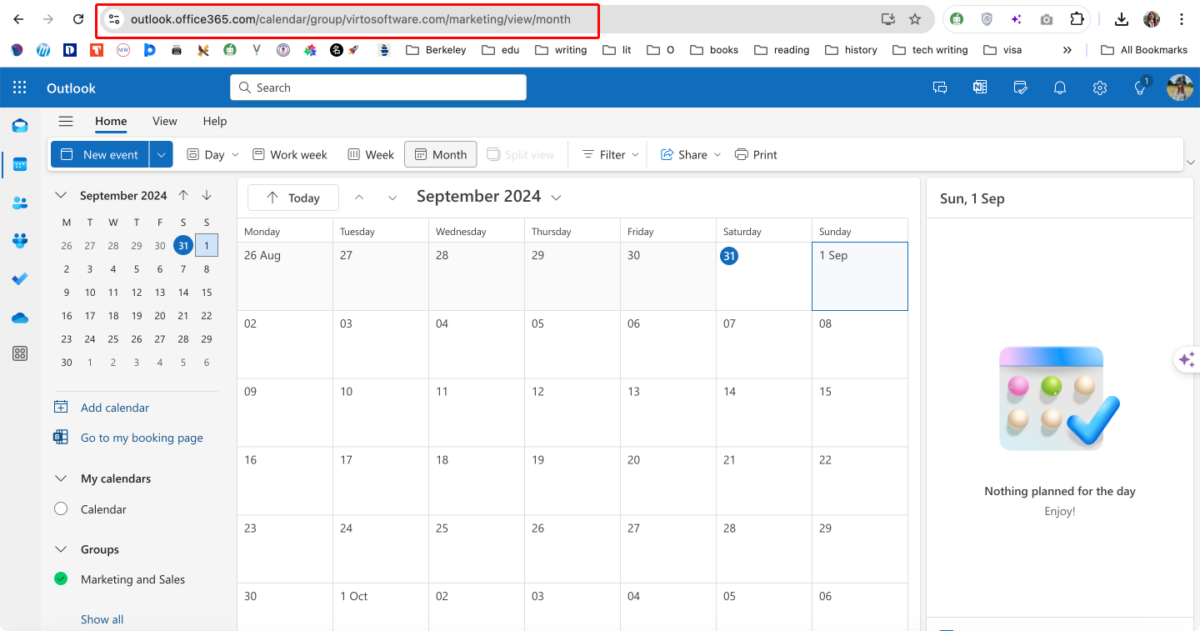Select the Calendar checkbox under My calendars
The image size is (1200, 631).
62,509
